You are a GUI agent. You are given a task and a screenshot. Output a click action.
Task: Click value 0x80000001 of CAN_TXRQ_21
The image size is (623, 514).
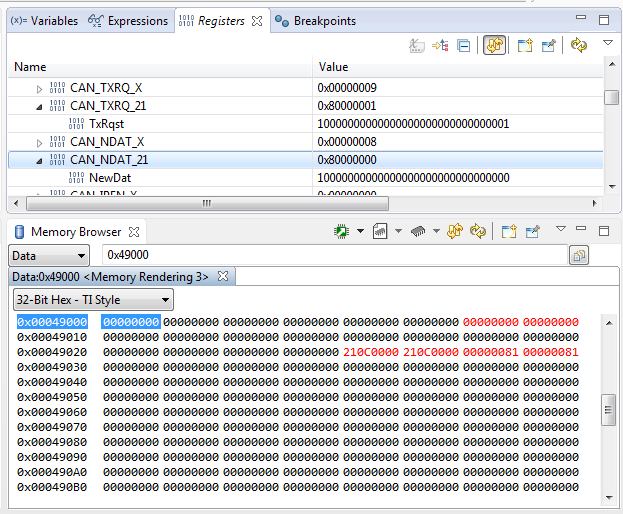pyautogui.click(x=347, y=106)
